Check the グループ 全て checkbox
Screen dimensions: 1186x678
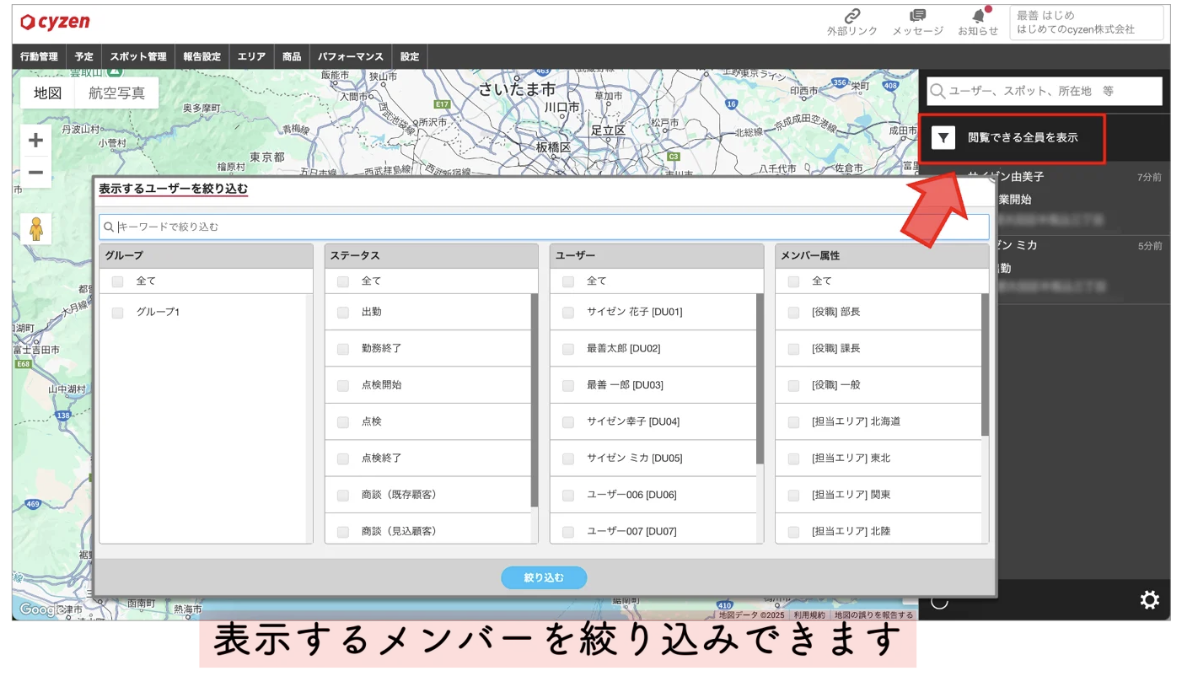[x=117, y=281]
